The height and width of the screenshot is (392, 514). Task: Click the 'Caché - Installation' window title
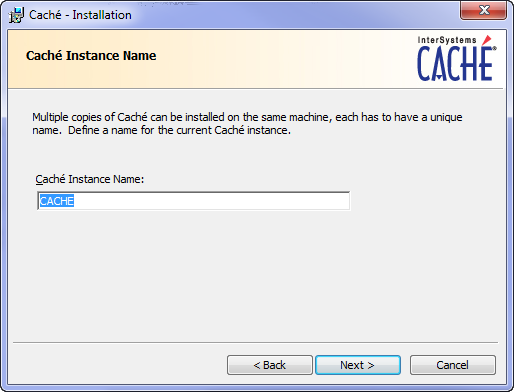tap(80, 15)
